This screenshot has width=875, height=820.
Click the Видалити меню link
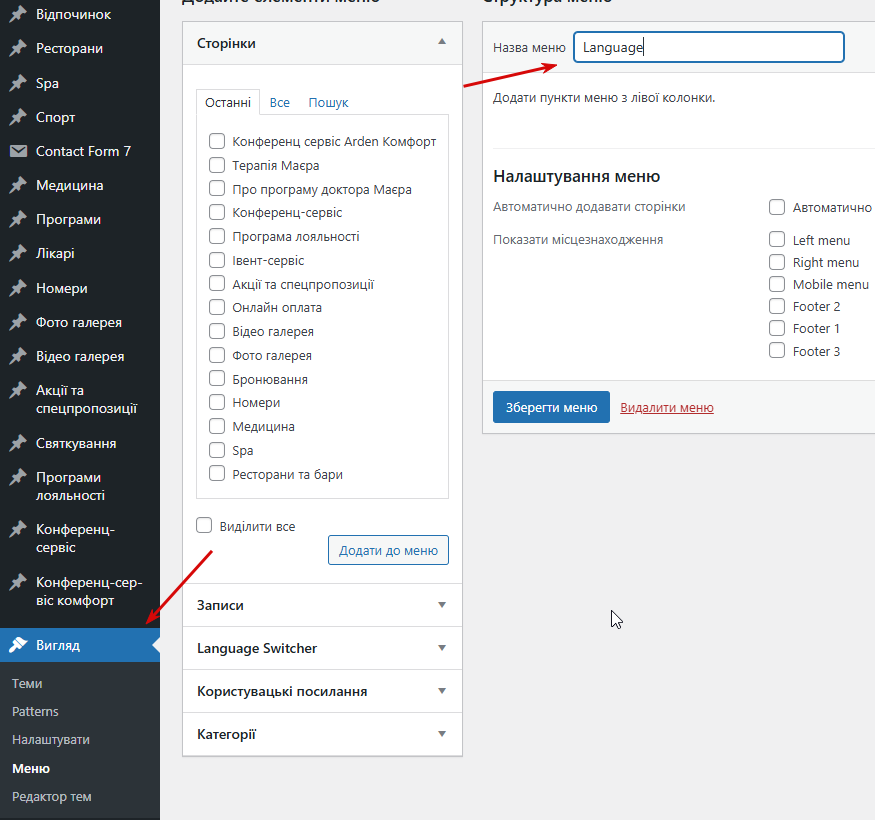[x=667, y=408]
